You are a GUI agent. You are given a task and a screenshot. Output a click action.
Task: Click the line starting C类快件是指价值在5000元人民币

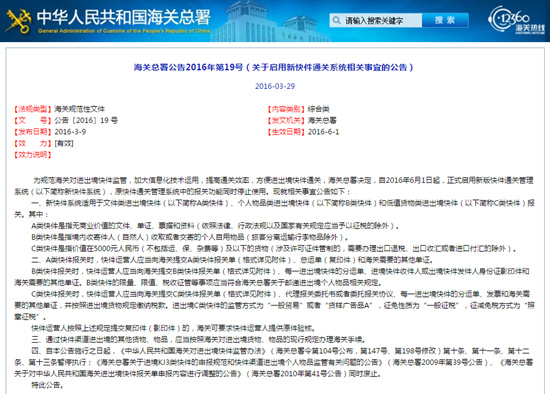pyautogui.click(x=274, y=248)
